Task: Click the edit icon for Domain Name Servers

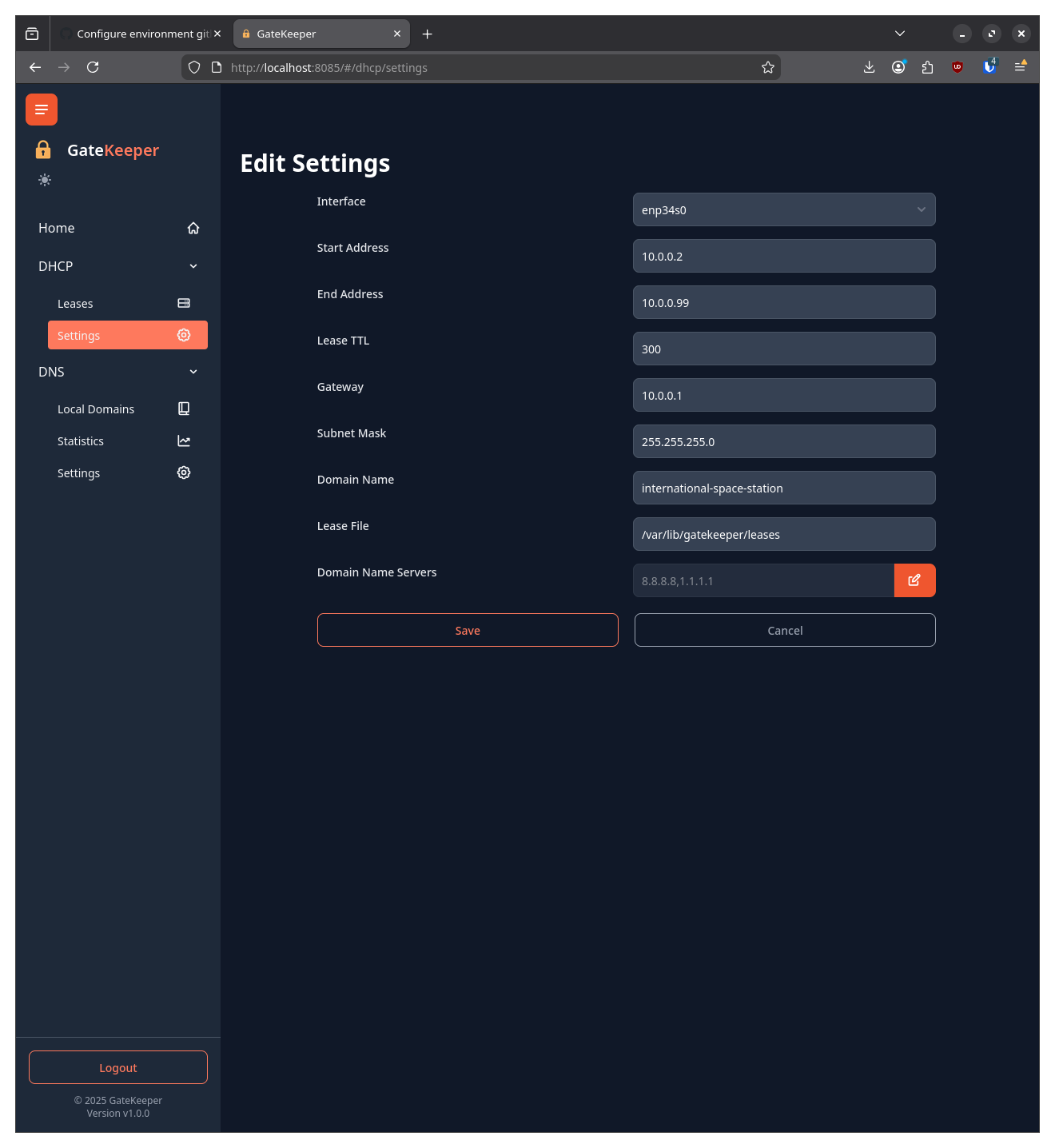Action: pyautogui.click(x=914, y=580)
